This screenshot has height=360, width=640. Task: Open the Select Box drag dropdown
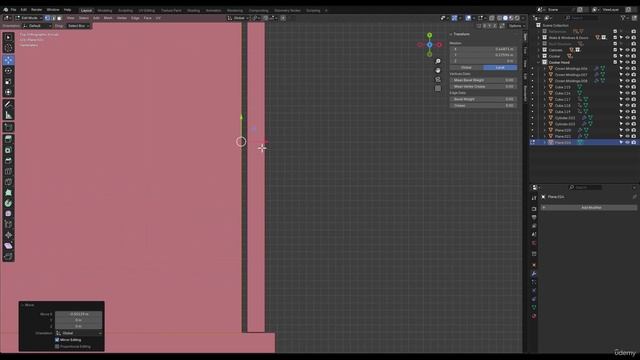click(78, 26)
